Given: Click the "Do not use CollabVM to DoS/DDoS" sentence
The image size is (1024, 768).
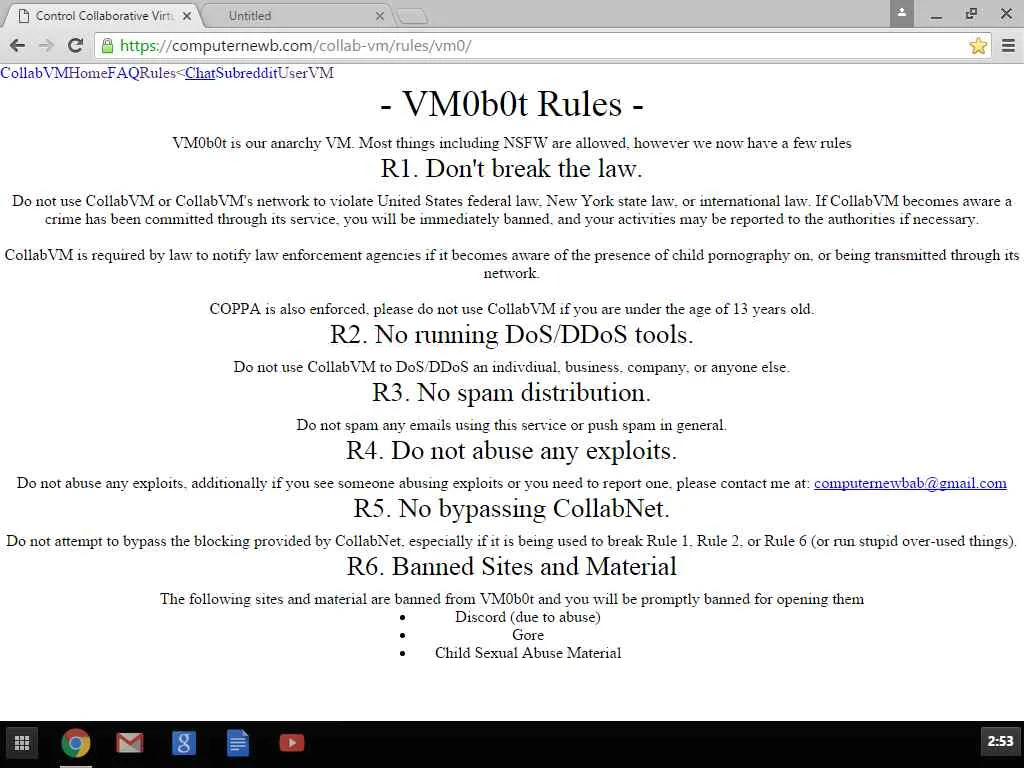Looking at the screenshot, I should pos(512,367).
